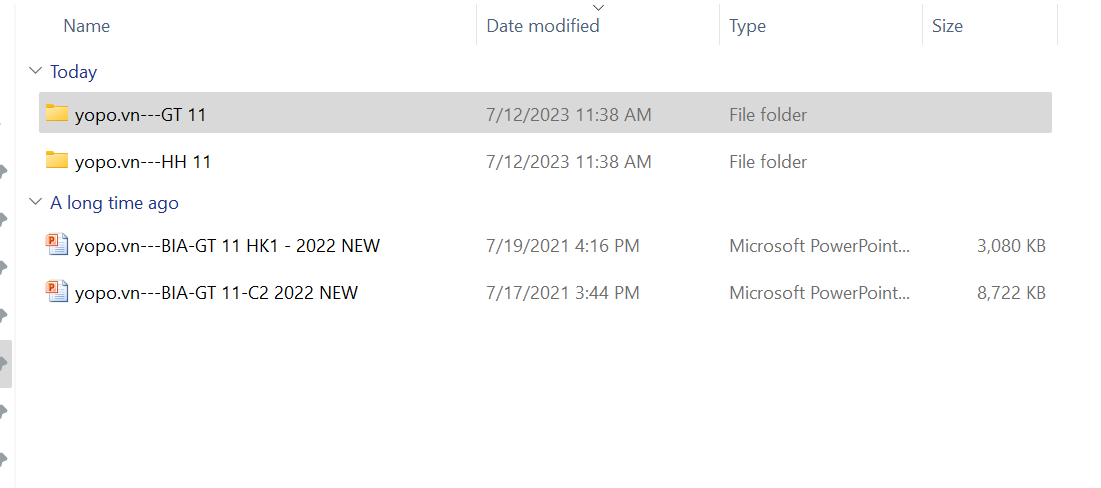Sort by the Size column header
The width and height of the screenshot is (1101, 488).
pyautogui.click(x=947, y=26)
